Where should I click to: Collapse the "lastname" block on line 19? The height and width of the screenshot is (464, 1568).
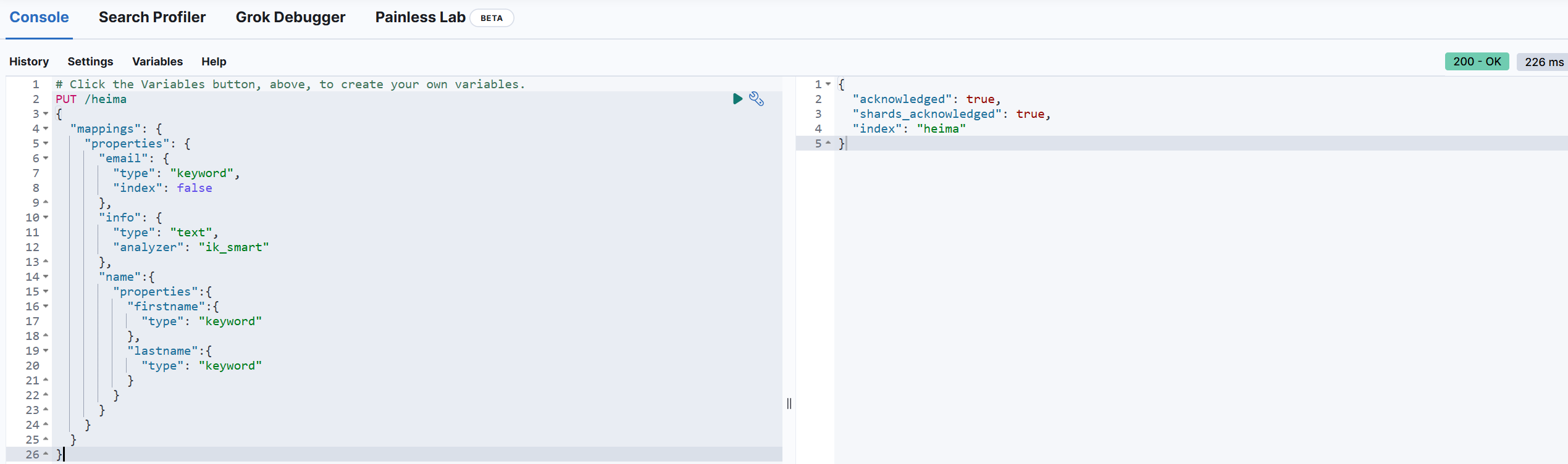click(46, 350)
